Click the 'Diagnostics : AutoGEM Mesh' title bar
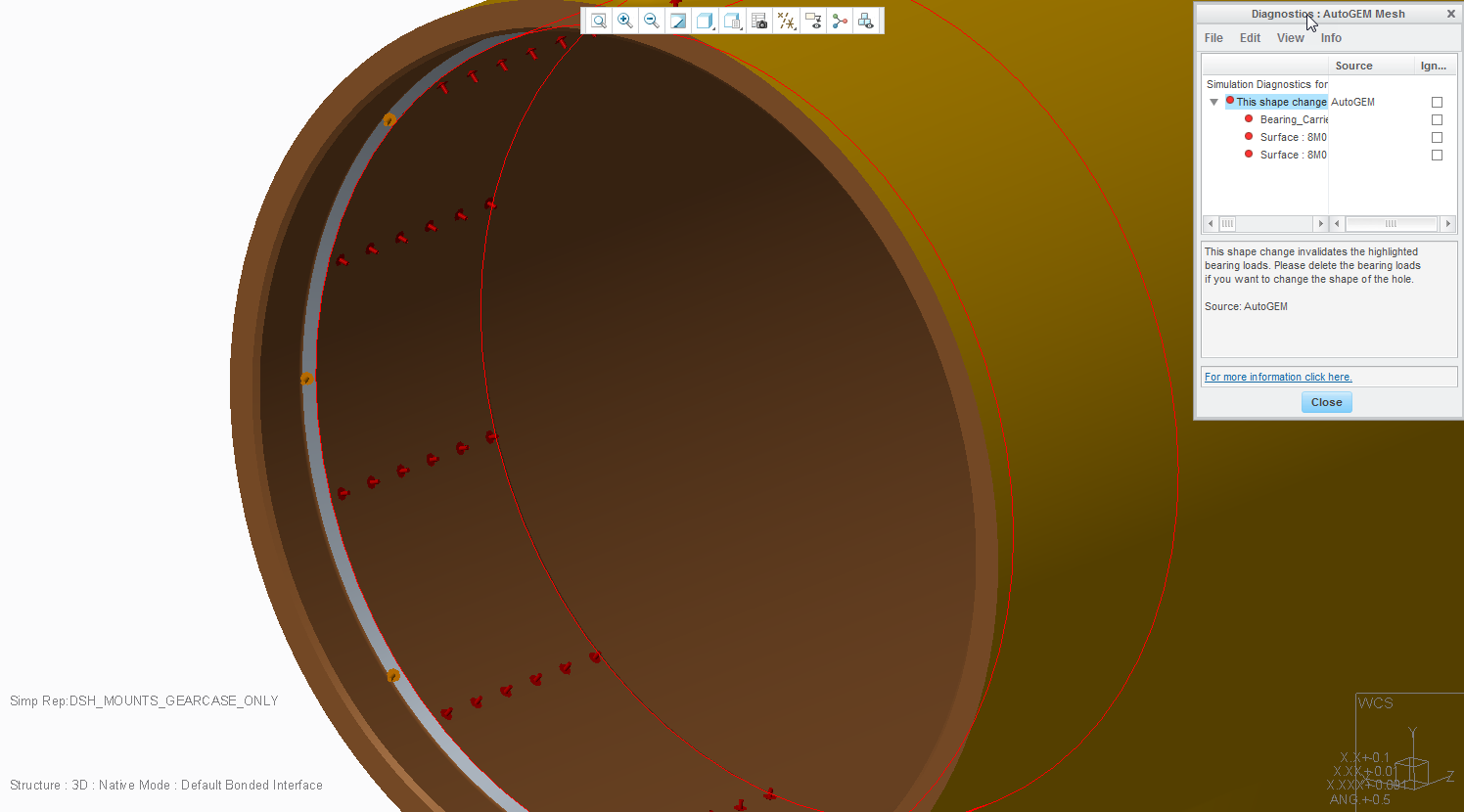The image size is (1464, 812). pos(1328,14)
